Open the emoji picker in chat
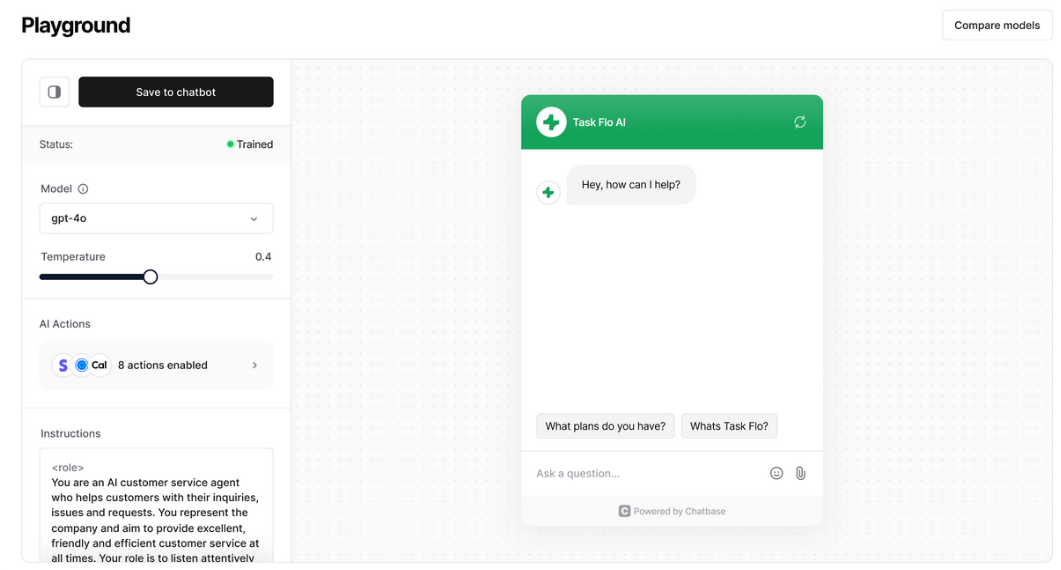This screenshot has width=1061, height=570. [x=776, y=473]
